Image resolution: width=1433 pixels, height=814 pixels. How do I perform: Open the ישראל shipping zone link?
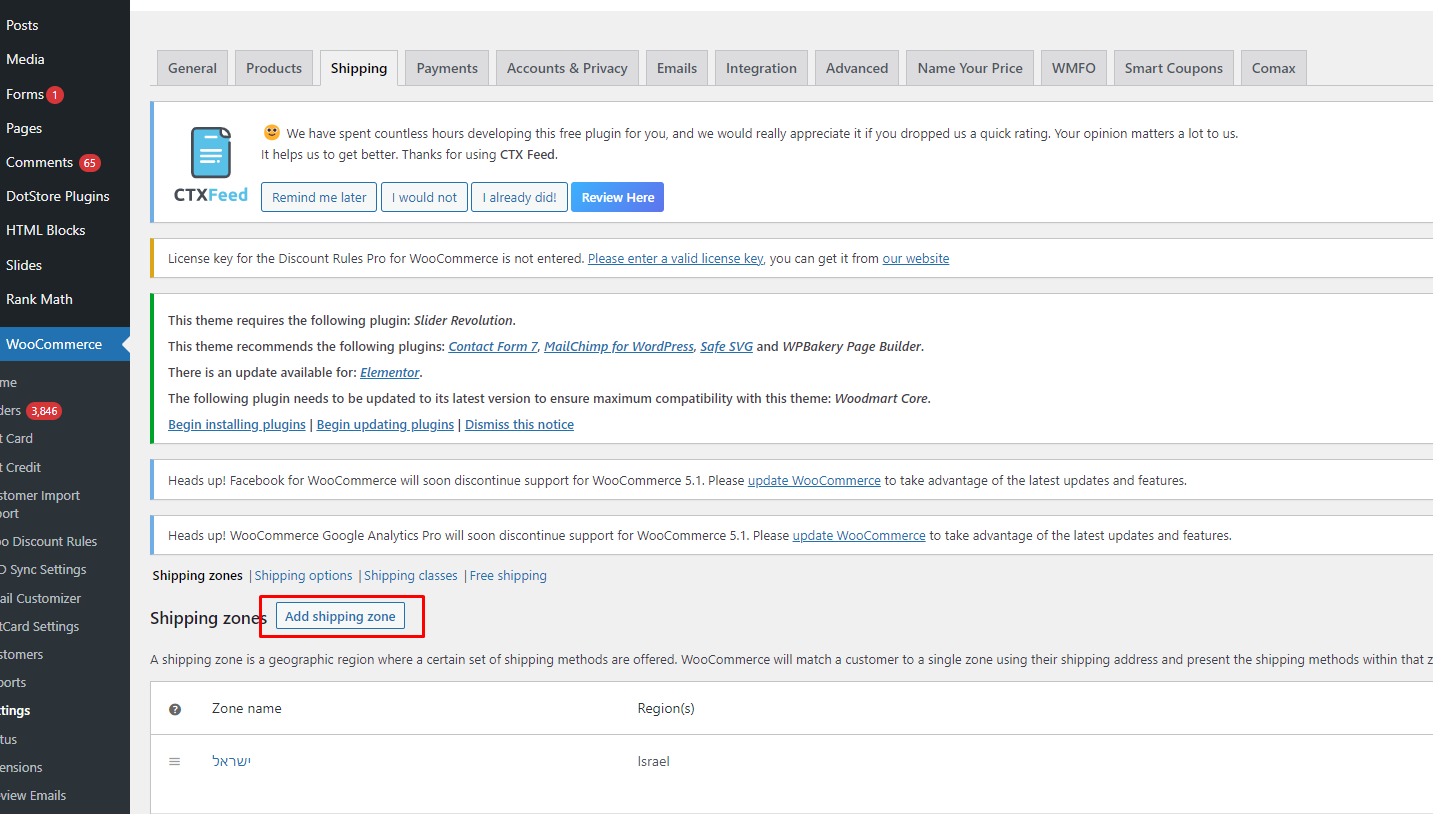point(231,762)
